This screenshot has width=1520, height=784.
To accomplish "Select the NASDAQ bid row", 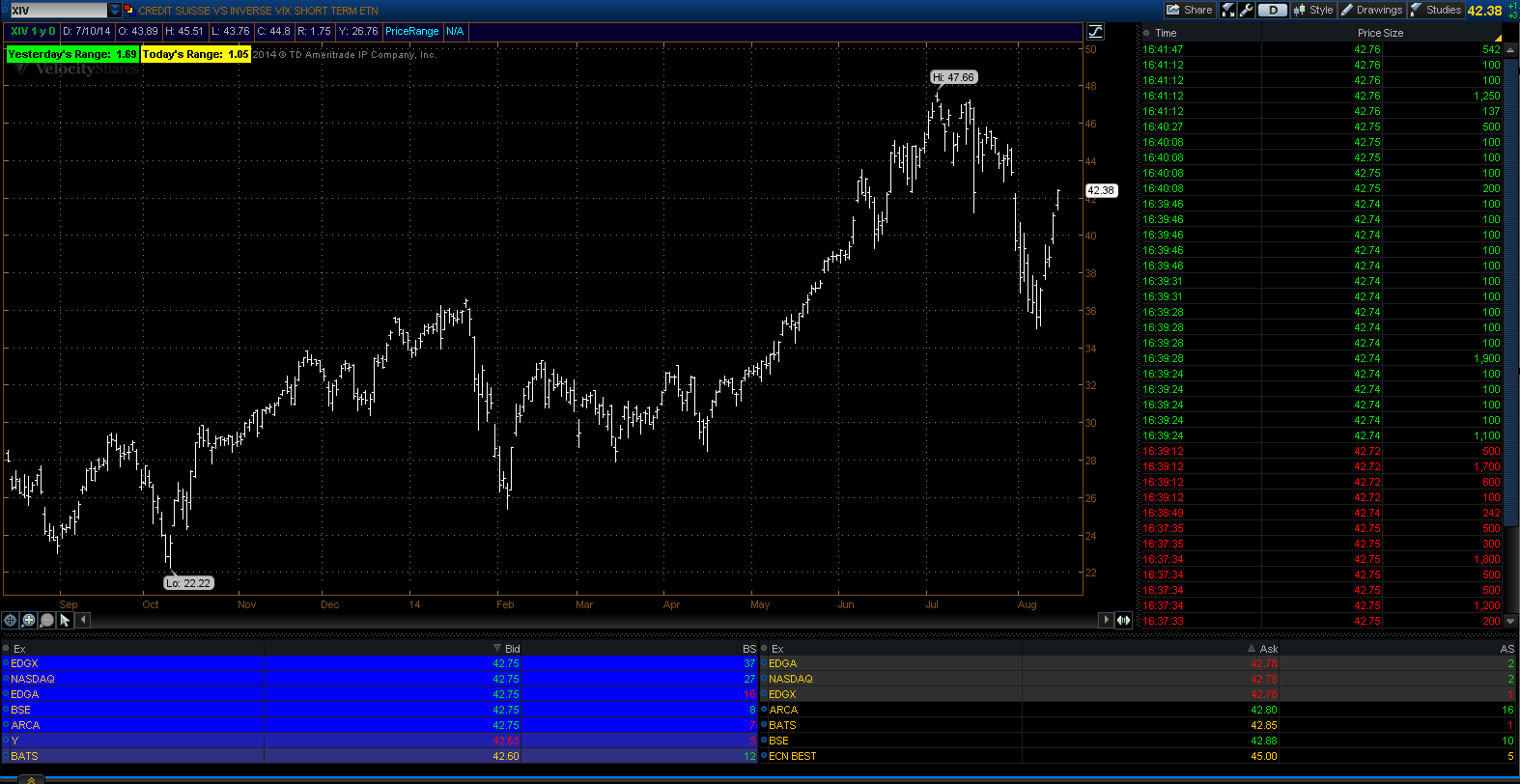I will tap(380, 679).
